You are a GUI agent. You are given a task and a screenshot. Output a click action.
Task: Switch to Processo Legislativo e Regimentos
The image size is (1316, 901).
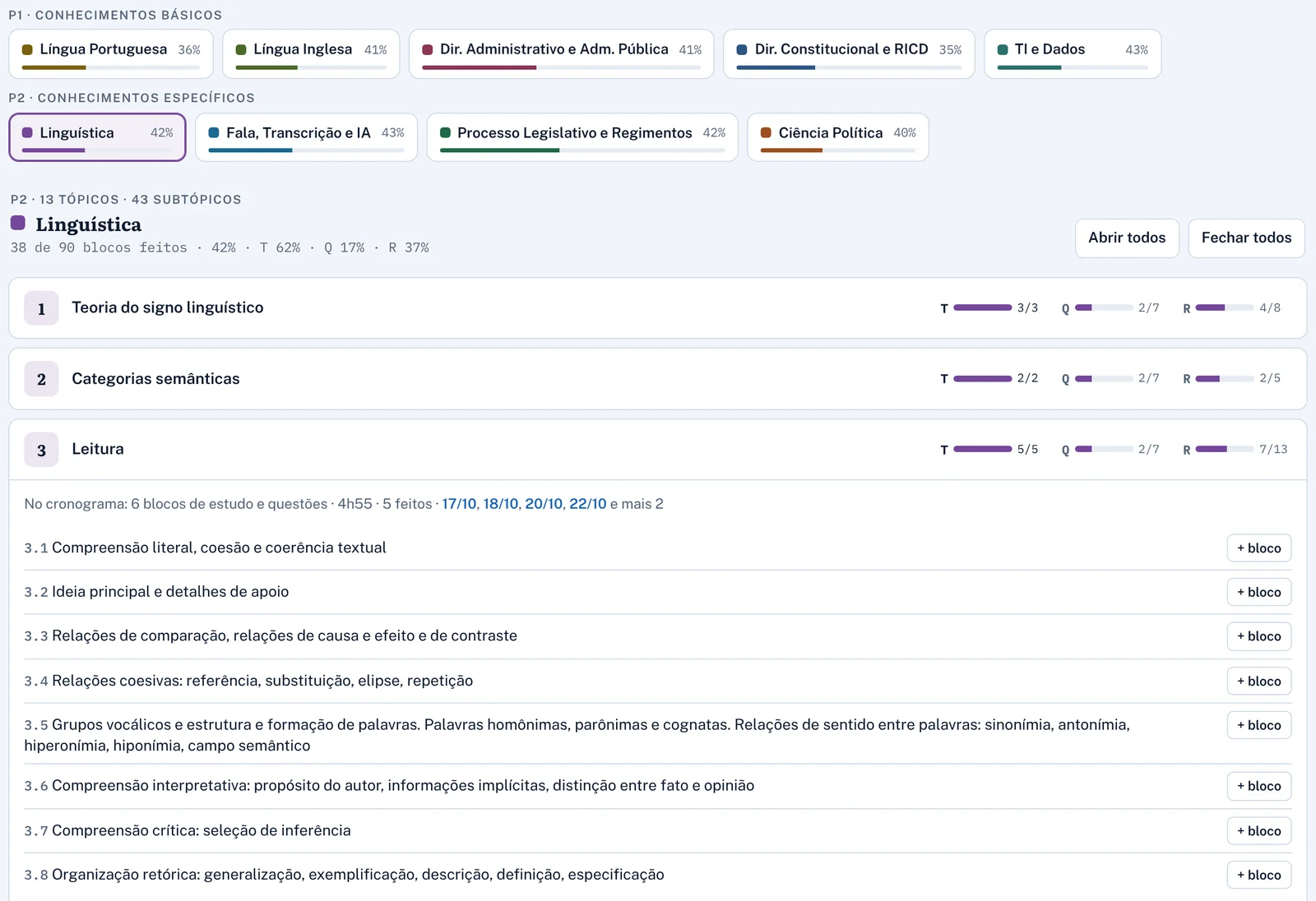(x=582, y=137)
